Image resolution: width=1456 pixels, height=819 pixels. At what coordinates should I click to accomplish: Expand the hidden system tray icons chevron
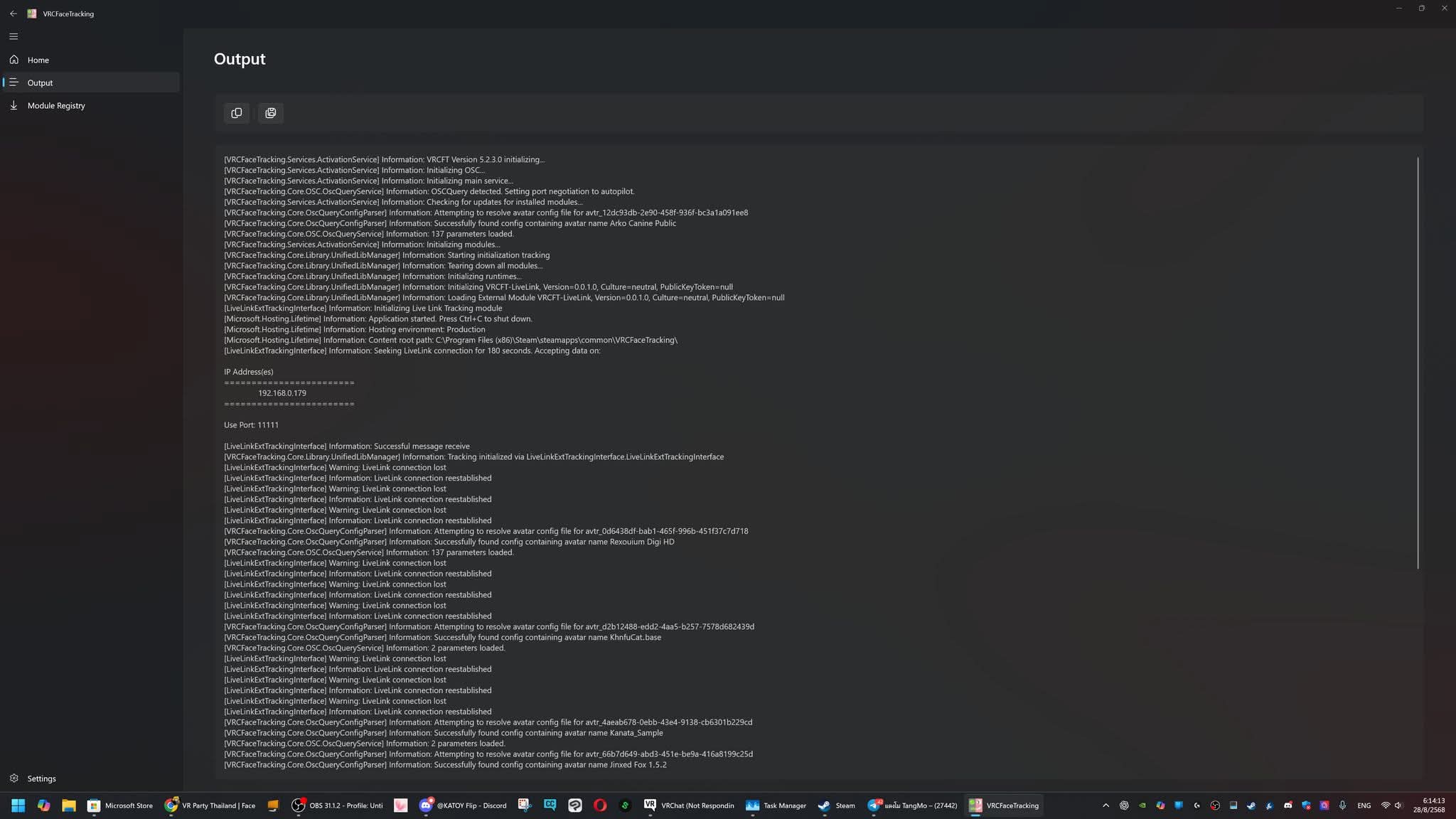click(x=1106, y=805)
